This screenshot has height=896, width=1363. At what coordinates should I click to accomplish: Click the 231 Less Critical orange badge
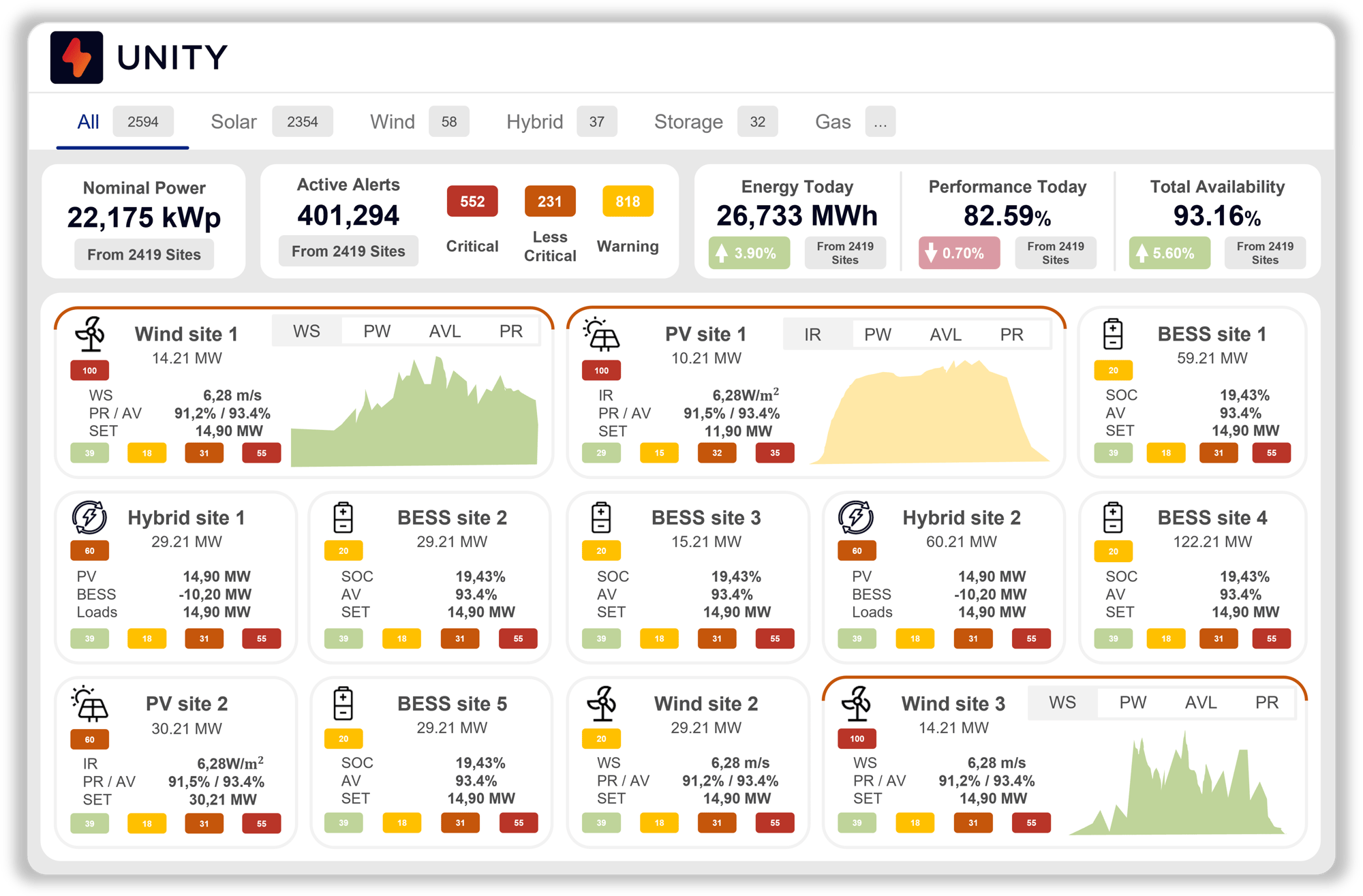pos(549,202)
